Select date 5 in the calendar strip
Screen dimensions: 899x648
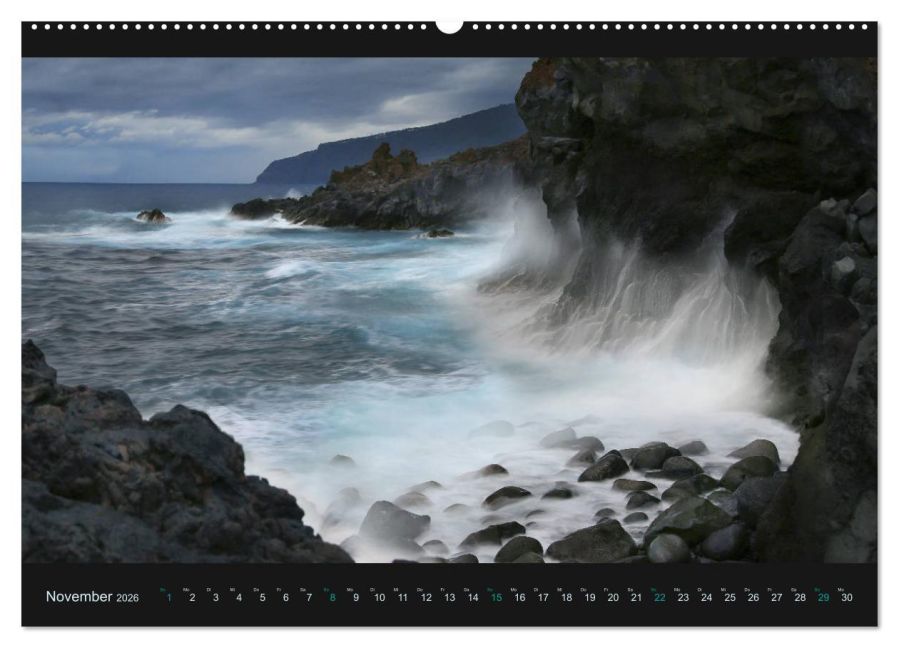pyautogui.click(x=262, y=598)
